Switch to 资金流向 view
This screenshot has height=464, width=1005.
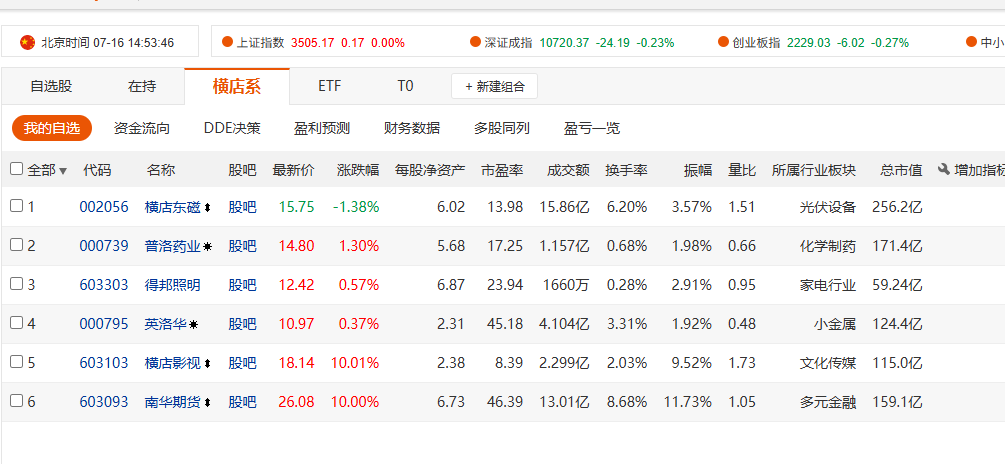coord(142,128)
